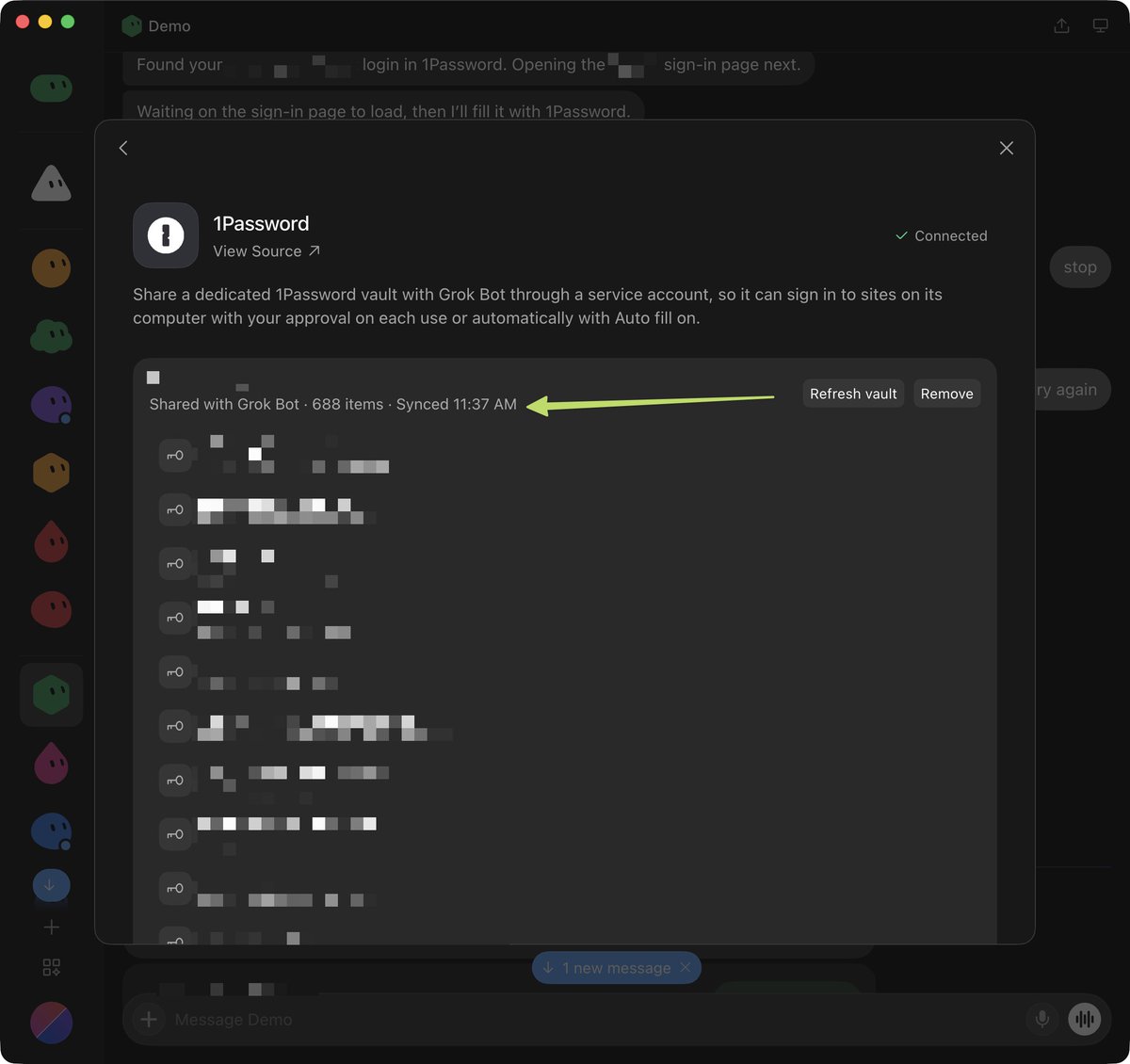Open the gold hexagon bot in sidebar
Viewport: 1130px width, 1064px height.
[51, 473]
